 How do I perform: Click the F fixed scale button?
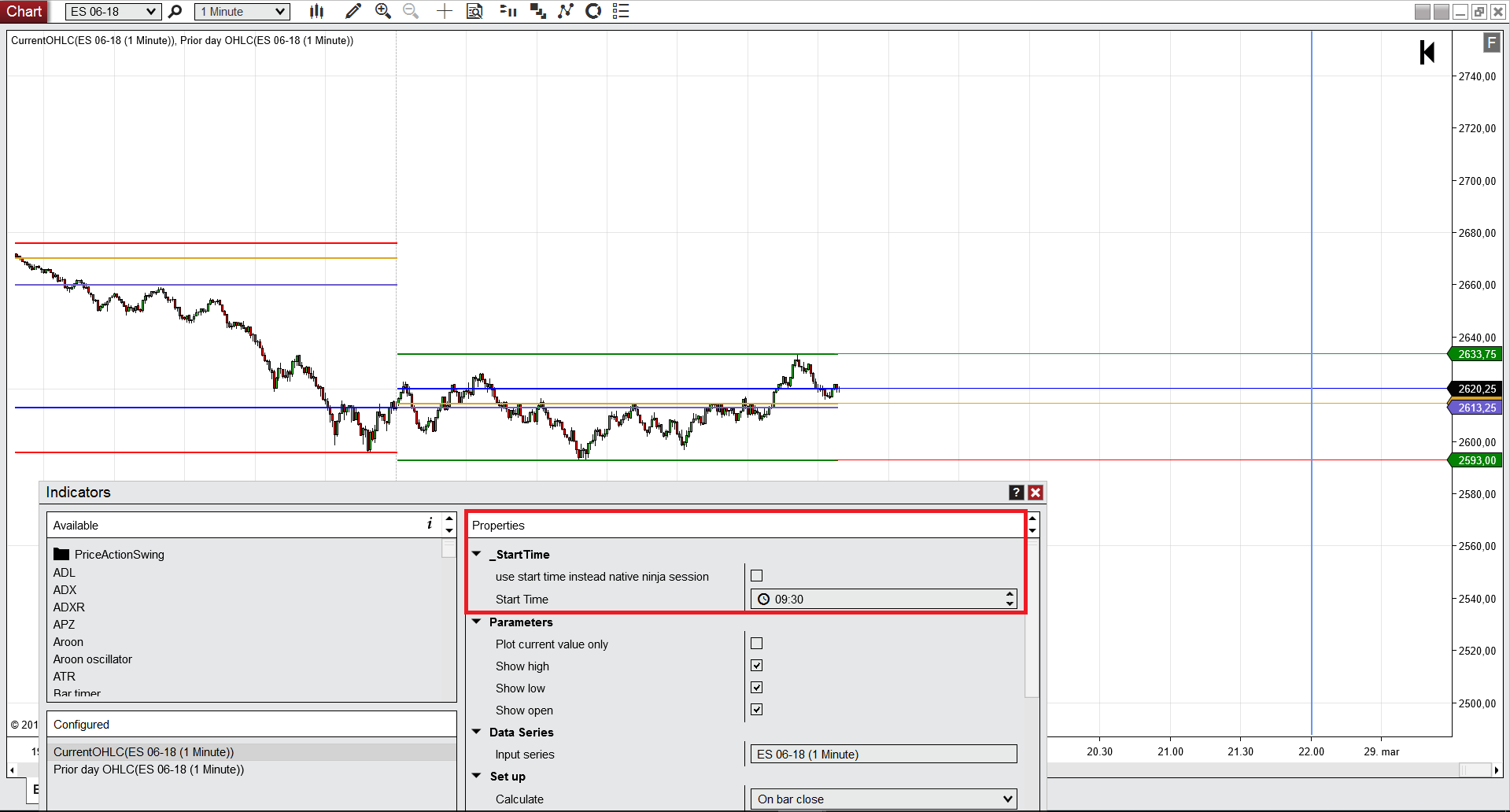[1491, 42]
